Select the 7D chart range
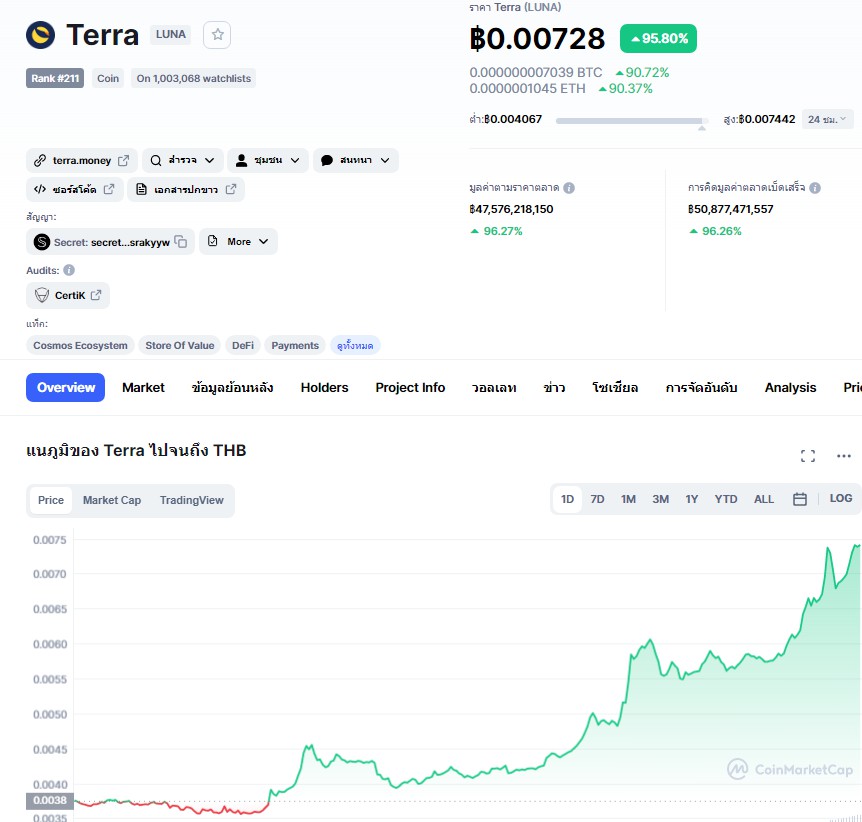This screenshot has width=862, height=822. click(x=597, y=499)
